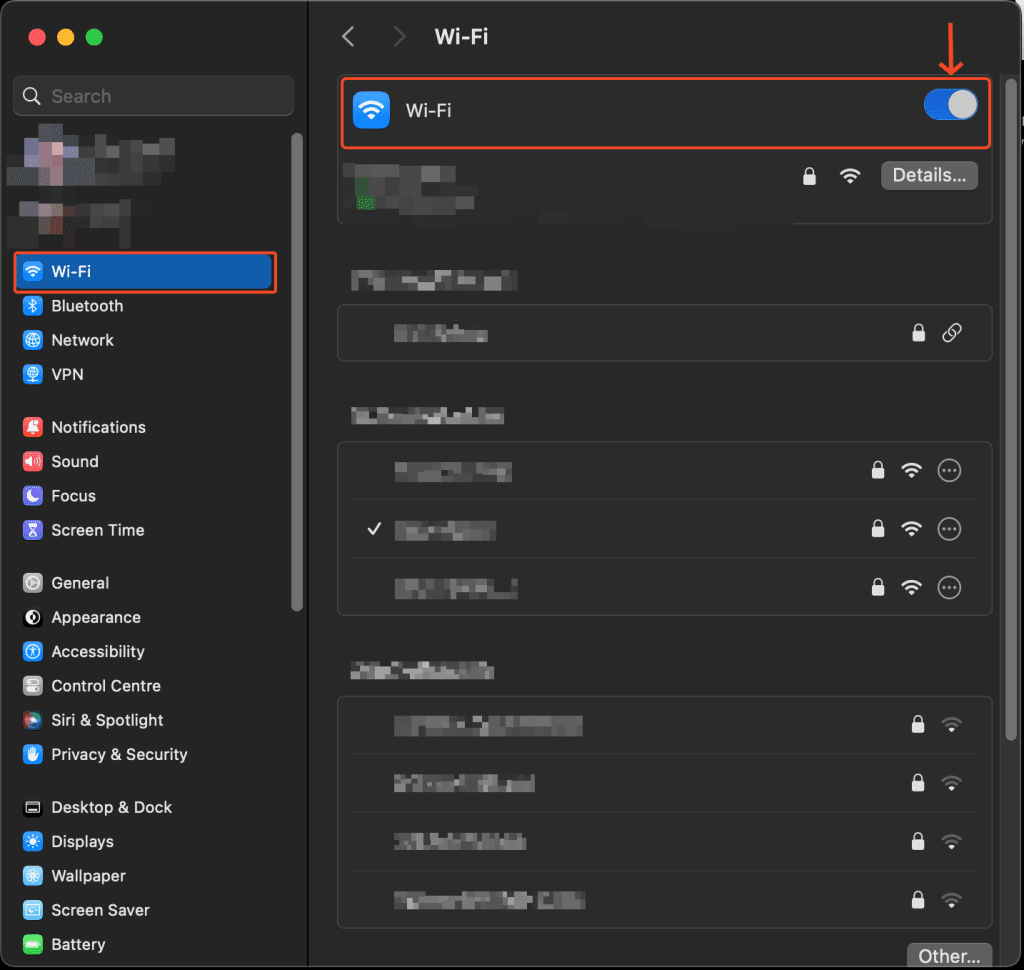This screenshot has width=1024, height=970.
Task: Go back with the left chevron
Action: point(348,37)
